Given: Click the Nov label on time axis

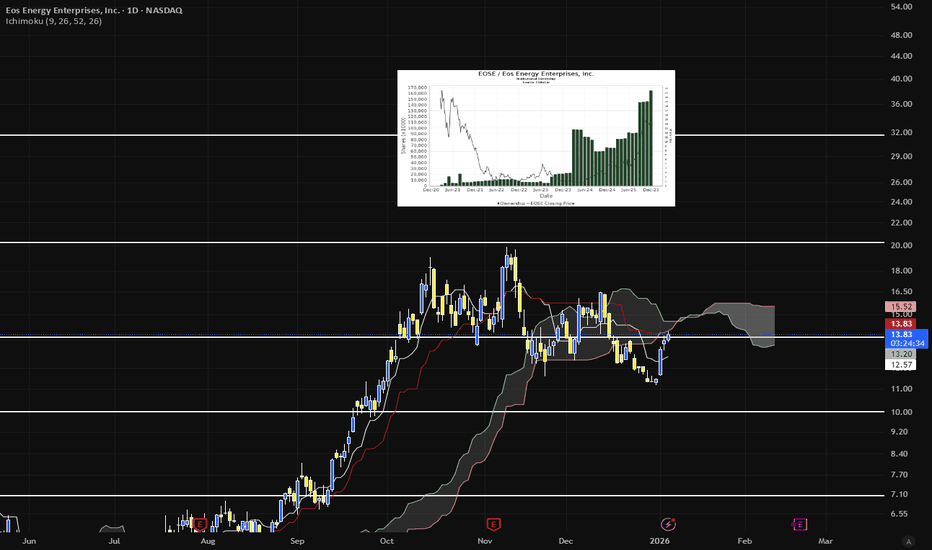Looking at the screenshot, I should [485, 541].
